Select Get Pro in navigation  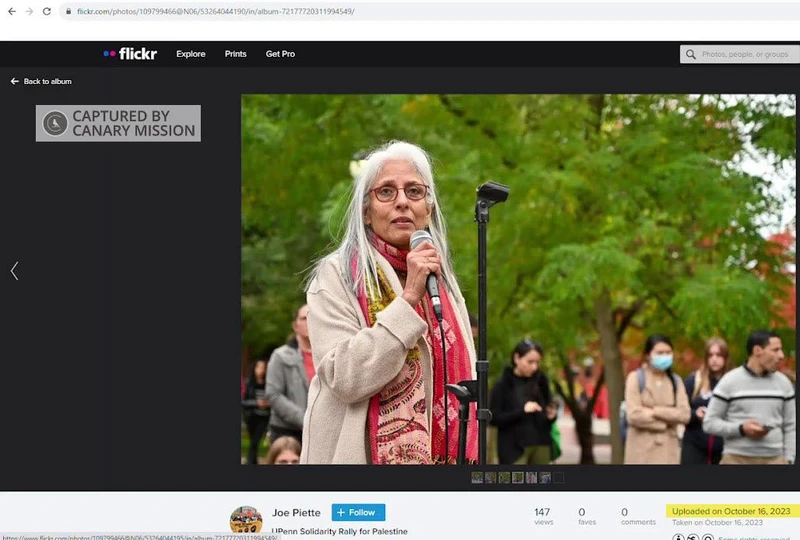280,54
